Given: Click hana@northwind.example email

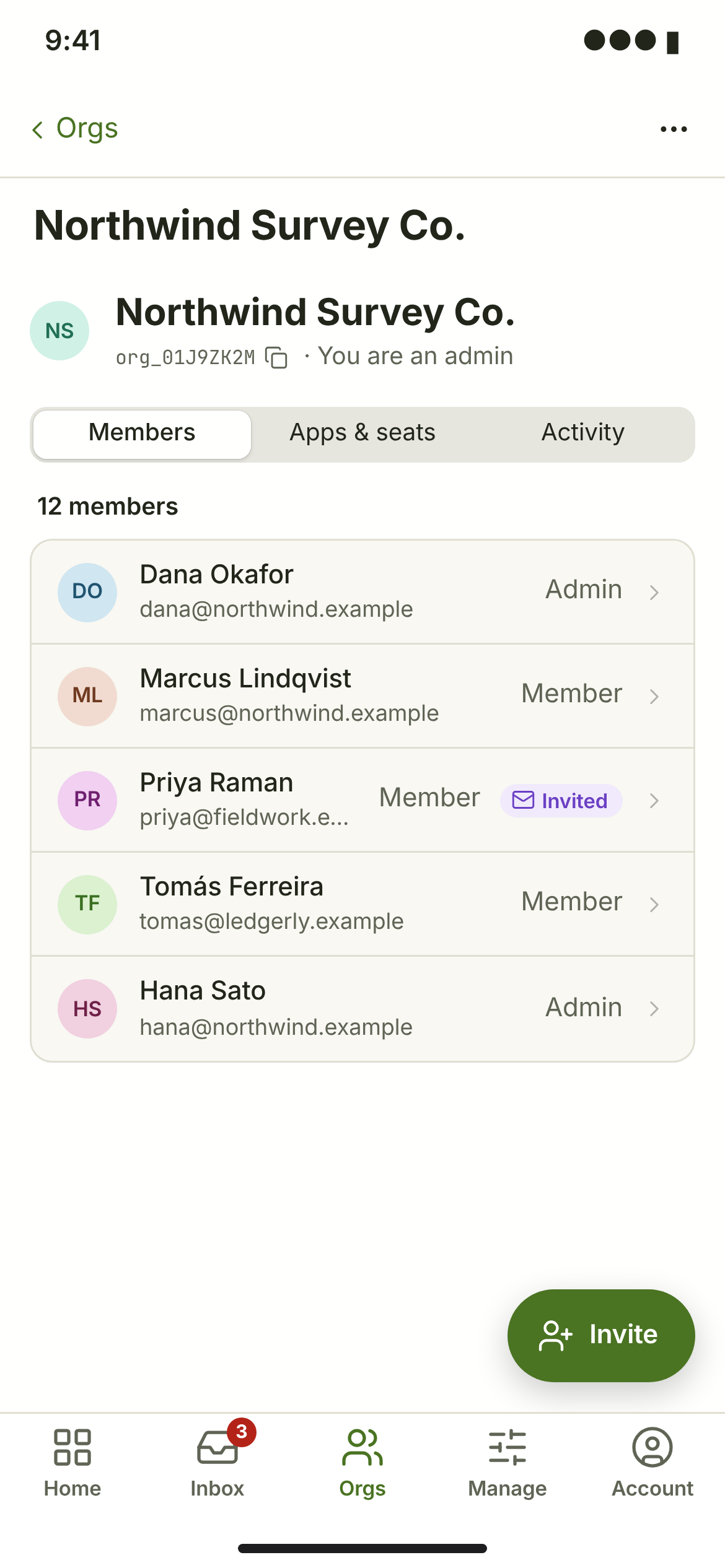Looking at the screenshot, I should point(276,1027).
